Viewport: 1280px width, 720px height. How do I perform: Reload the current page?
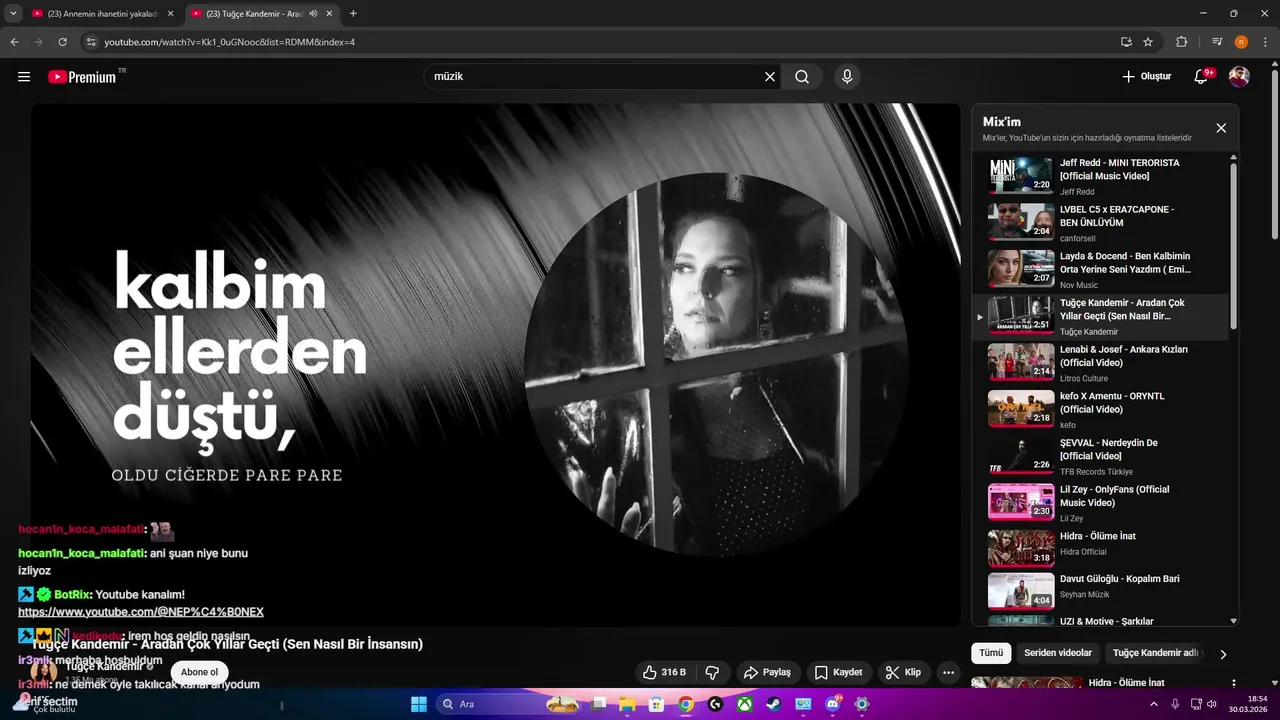click(x=63, y=42)
